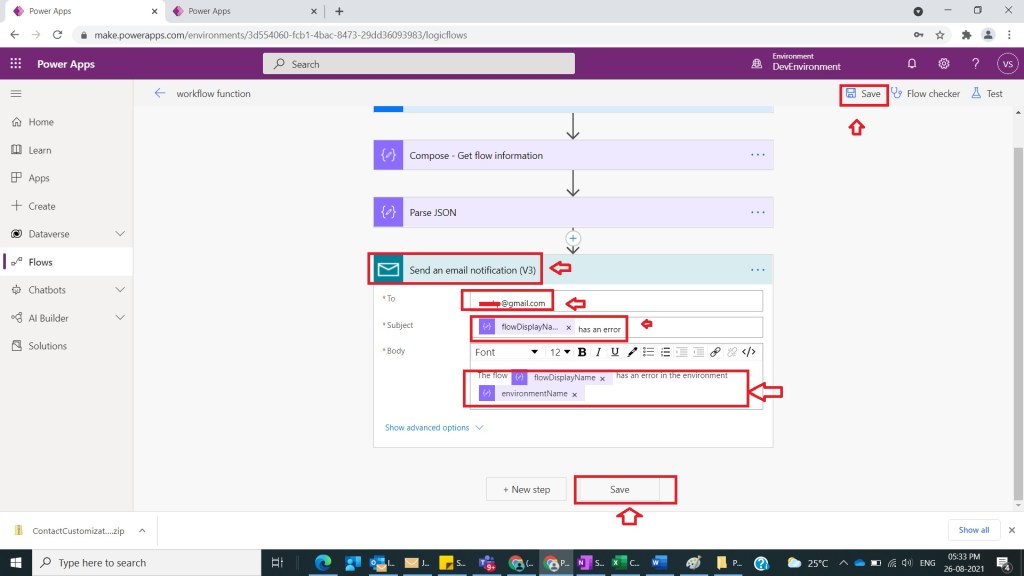Screen dimensions: 1024x576
Task: Remove the environmentName token from Body
Action: click(575, 394)
